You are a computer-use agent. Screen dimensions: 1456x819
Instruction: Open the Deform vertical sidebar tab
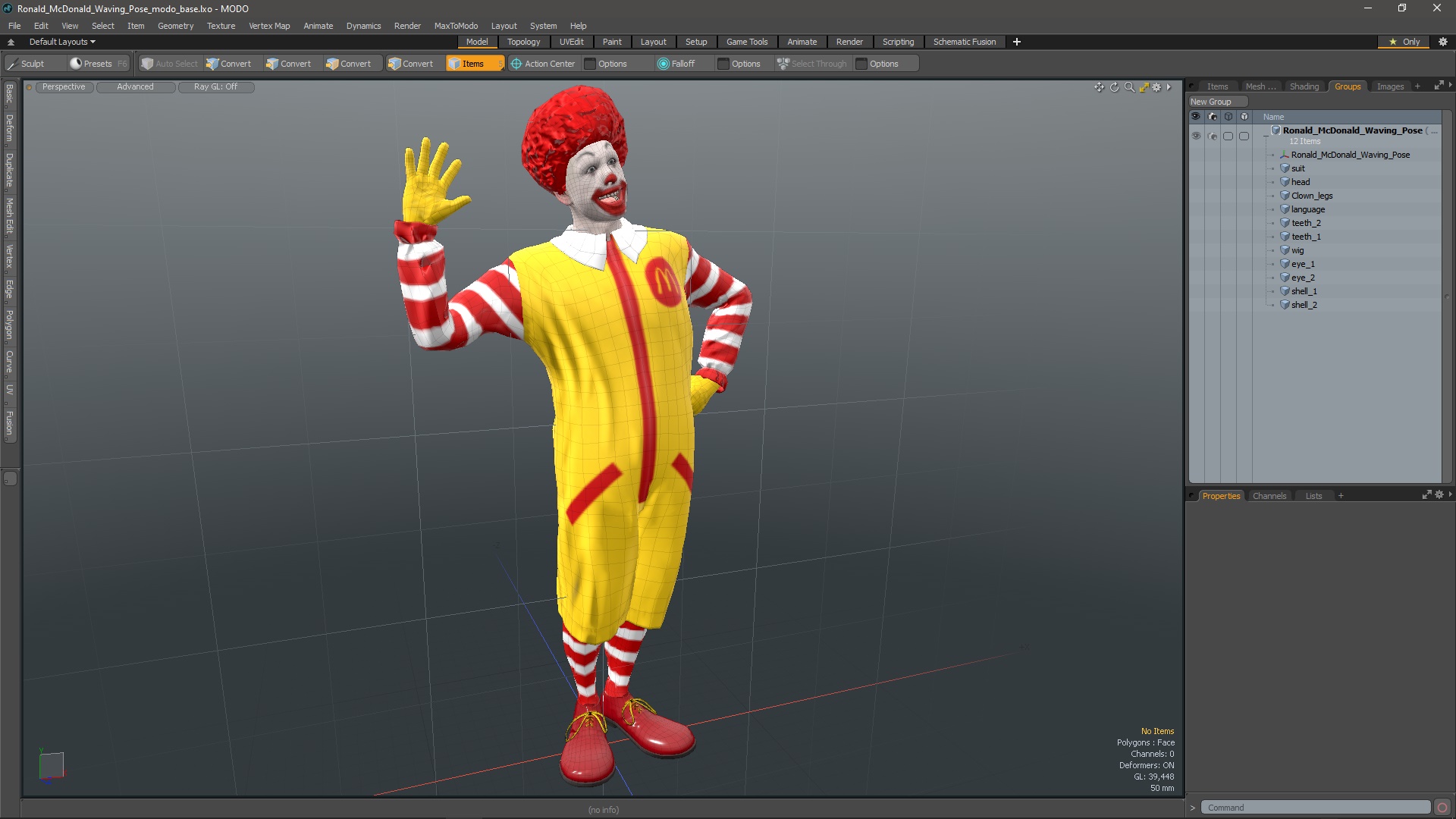click(9, 128)
